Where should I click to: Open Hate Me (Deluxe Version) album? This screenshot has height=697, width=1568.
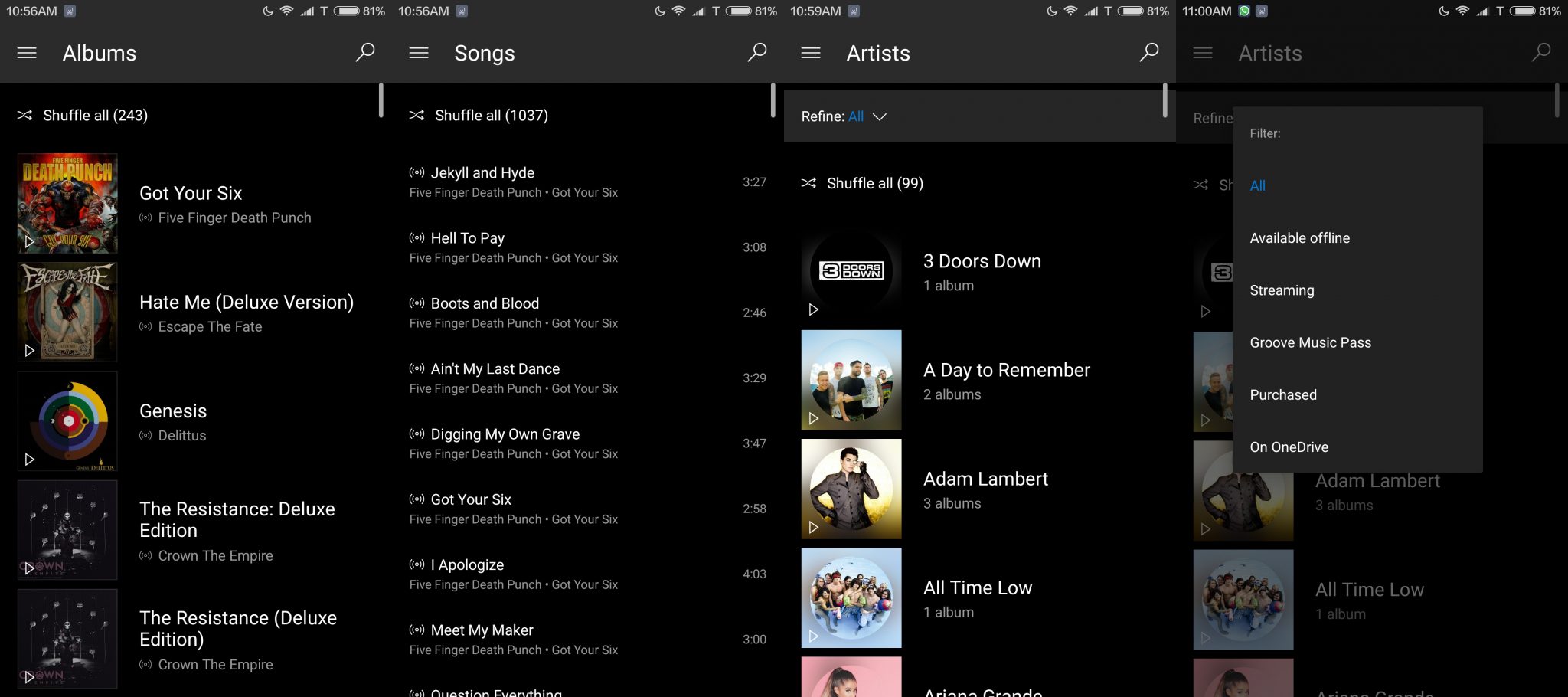coord(247,303)
